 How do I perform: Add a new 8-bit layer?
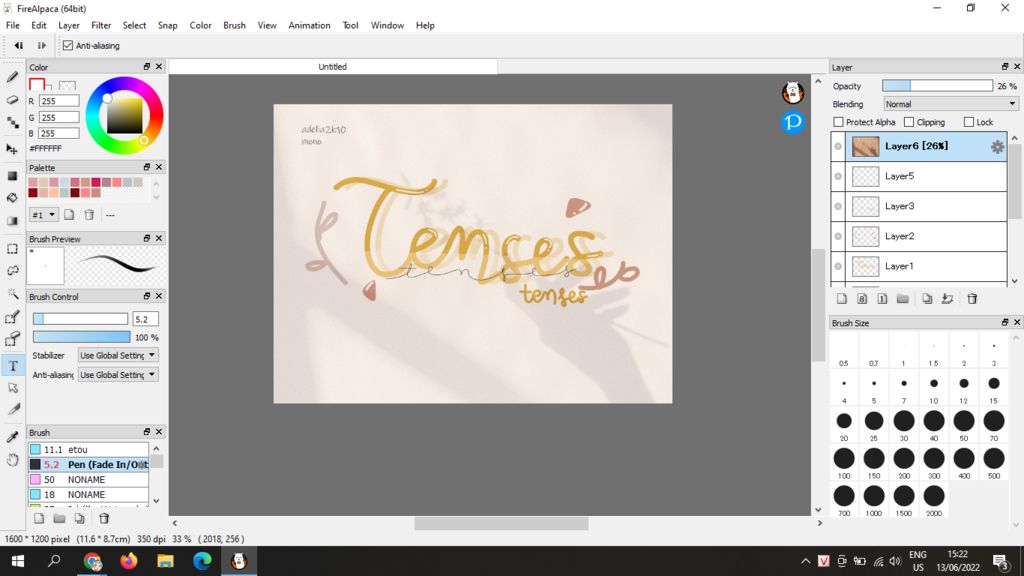[862, 299]
